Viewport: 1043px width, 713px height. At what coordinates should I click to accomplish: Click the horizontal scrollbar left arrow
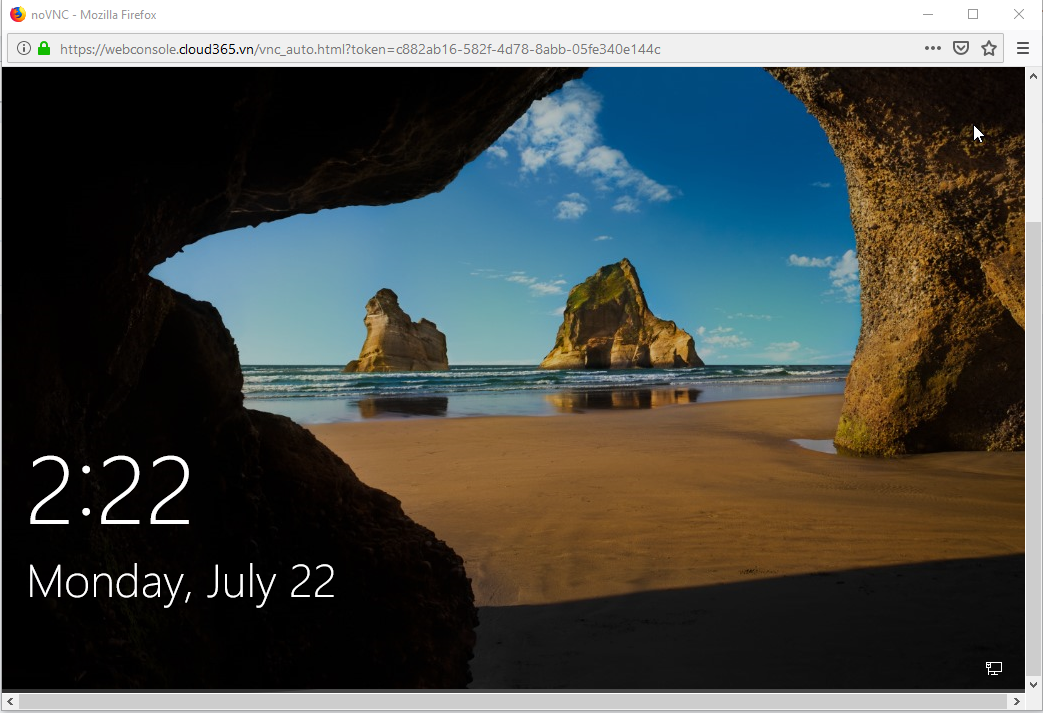[10, 701]
